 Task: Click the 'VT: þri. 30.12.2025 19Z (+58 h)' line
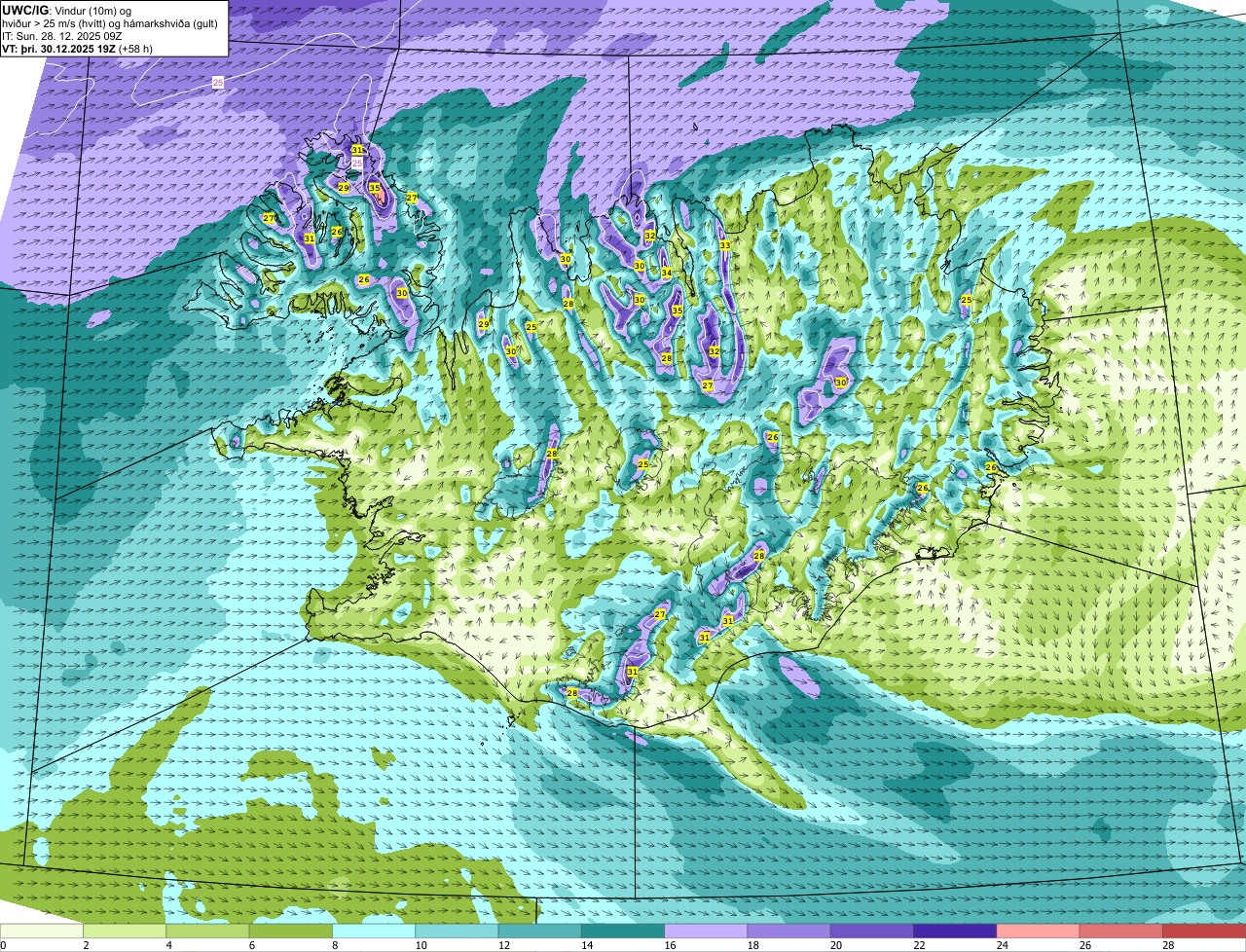(77, 49)
